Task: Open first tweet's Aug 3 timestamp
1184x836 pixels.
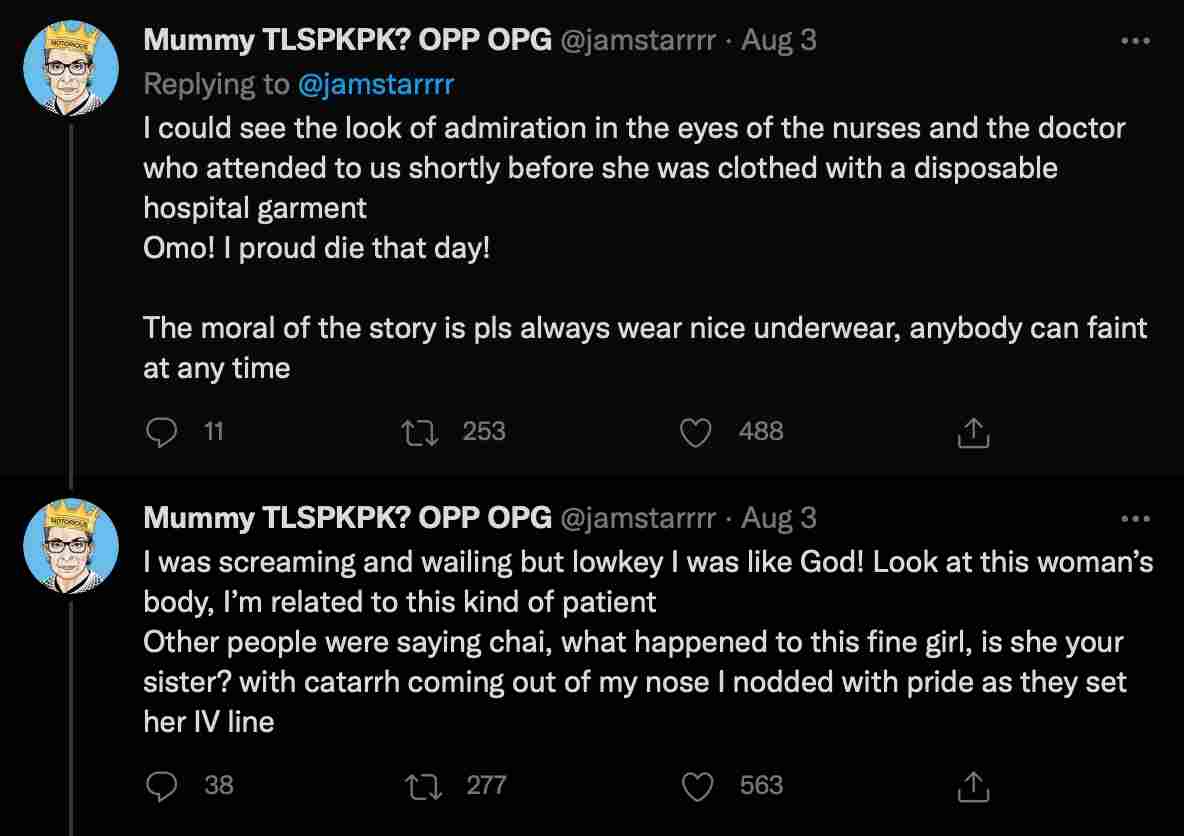Action: tap(779, 40)
